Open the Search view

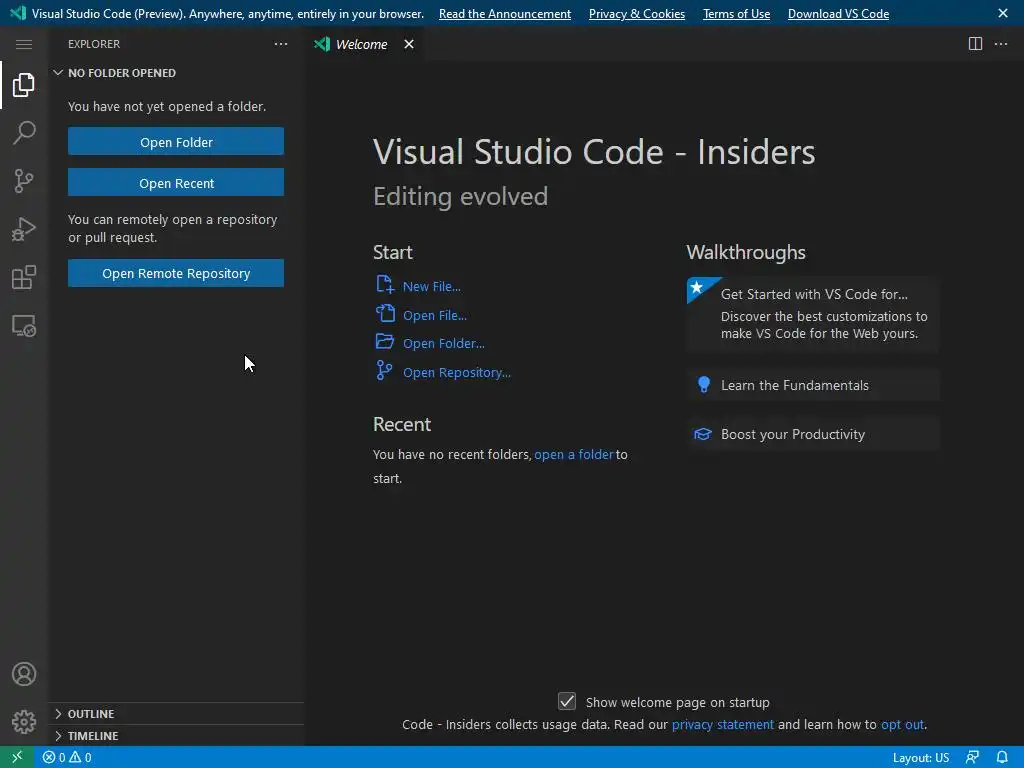[24, 133]
